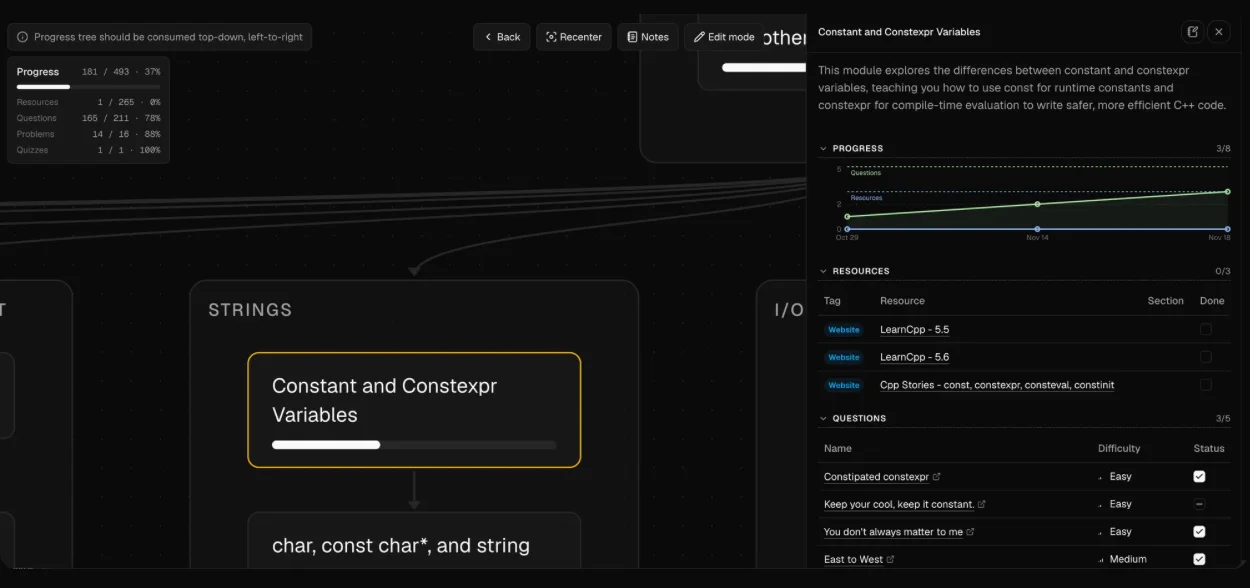
Task: Mark LearnCpp - 5.5 as done
Action: point(1206,329)
